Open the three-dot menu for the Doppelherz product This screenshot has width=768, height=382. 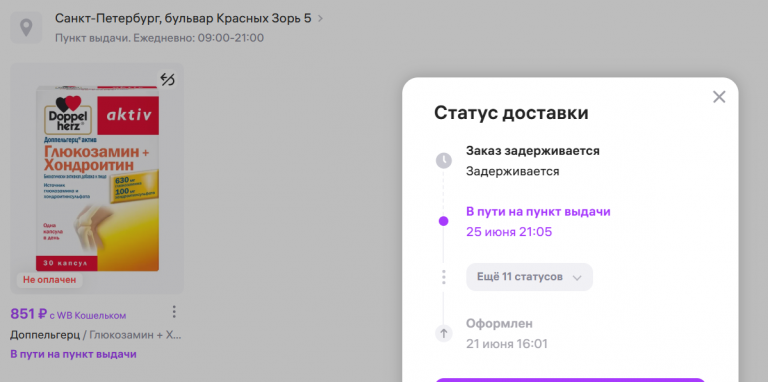pyautogui.click(x=173, y=312)
